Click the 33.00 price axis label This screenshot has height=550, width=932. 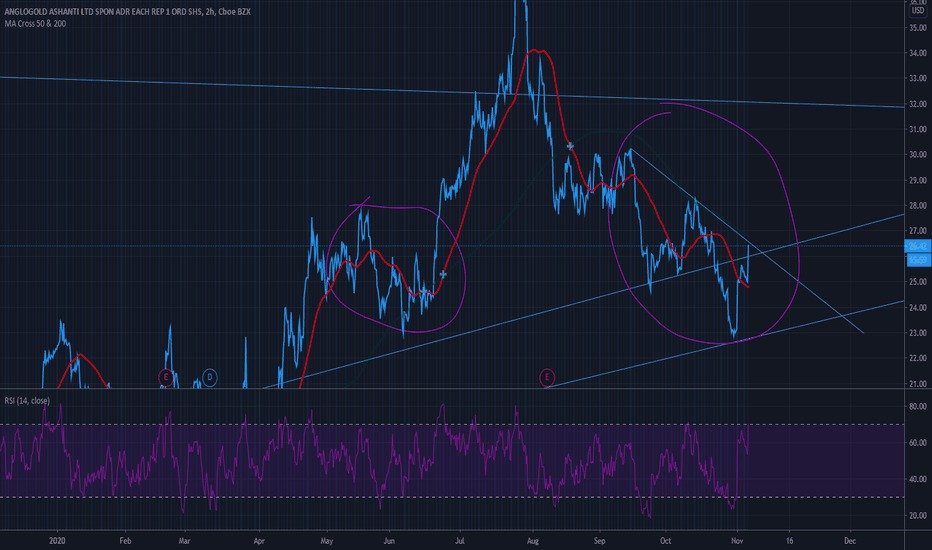918,78
